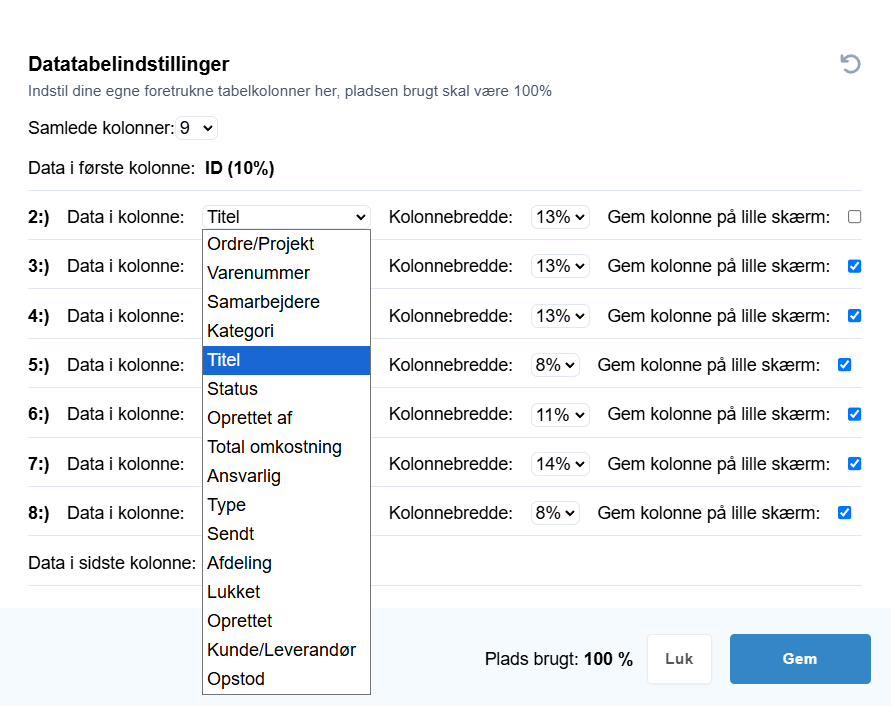
Task: Toggle hide on small screen for column 2
Action: [x=854, y=217]
